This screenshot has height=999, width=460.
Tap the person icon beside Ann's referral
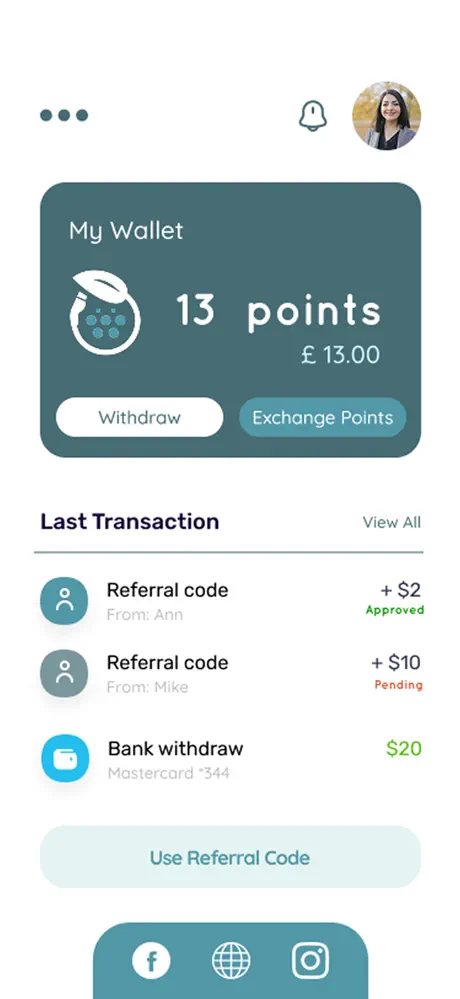pyautogui.click(x=64, y=601)
